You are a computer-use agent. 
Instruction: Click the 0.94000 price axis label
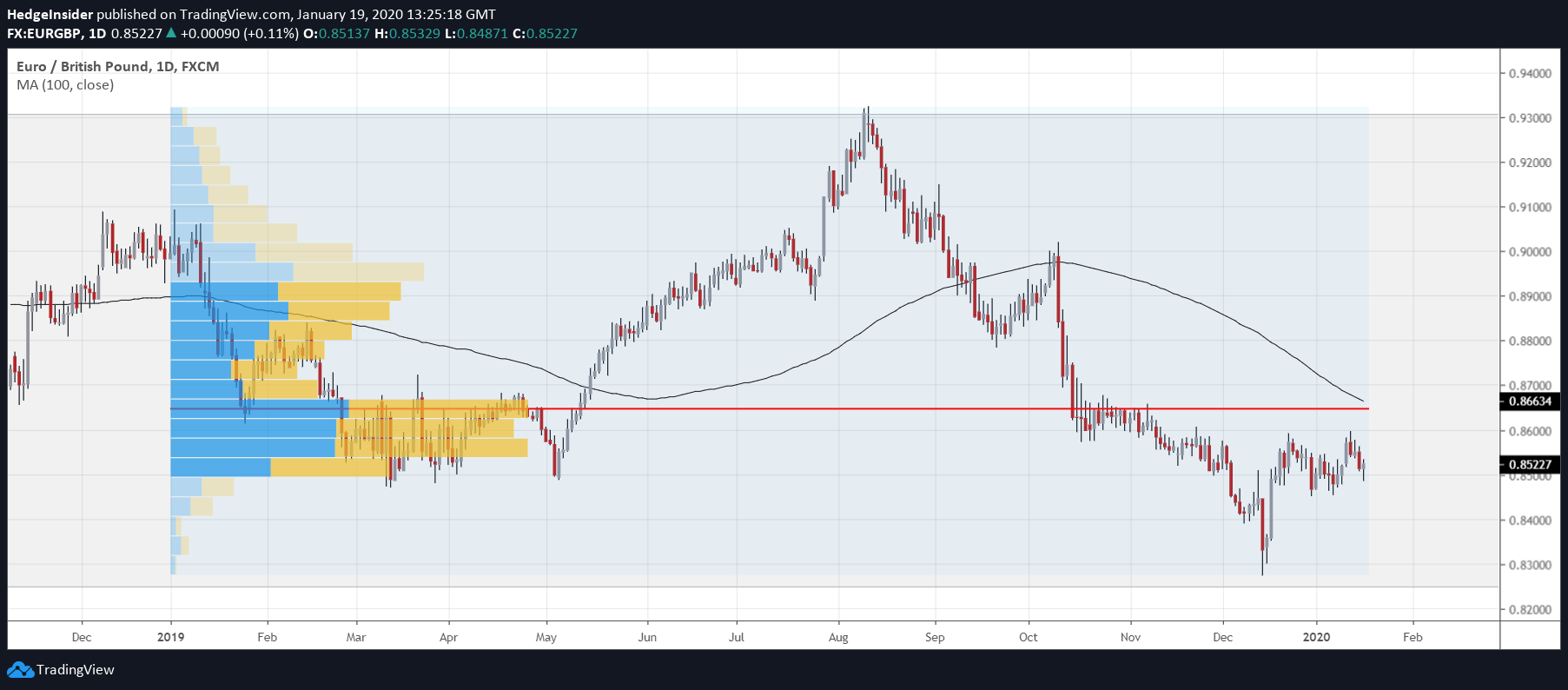click(x=1530, y=74)
